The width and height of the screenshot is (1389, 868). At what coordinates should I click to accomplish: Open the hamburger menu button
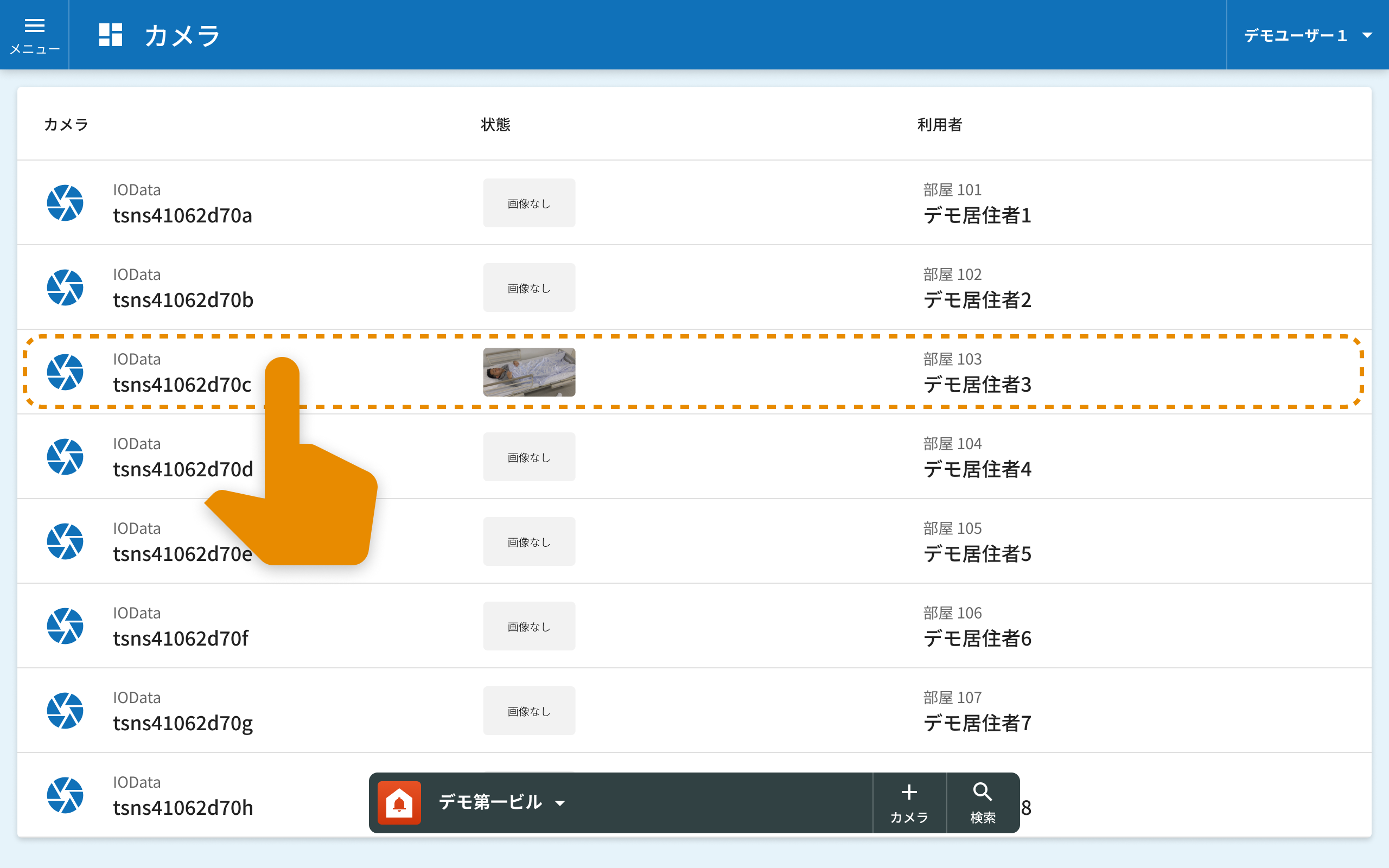tap(34, 34)
